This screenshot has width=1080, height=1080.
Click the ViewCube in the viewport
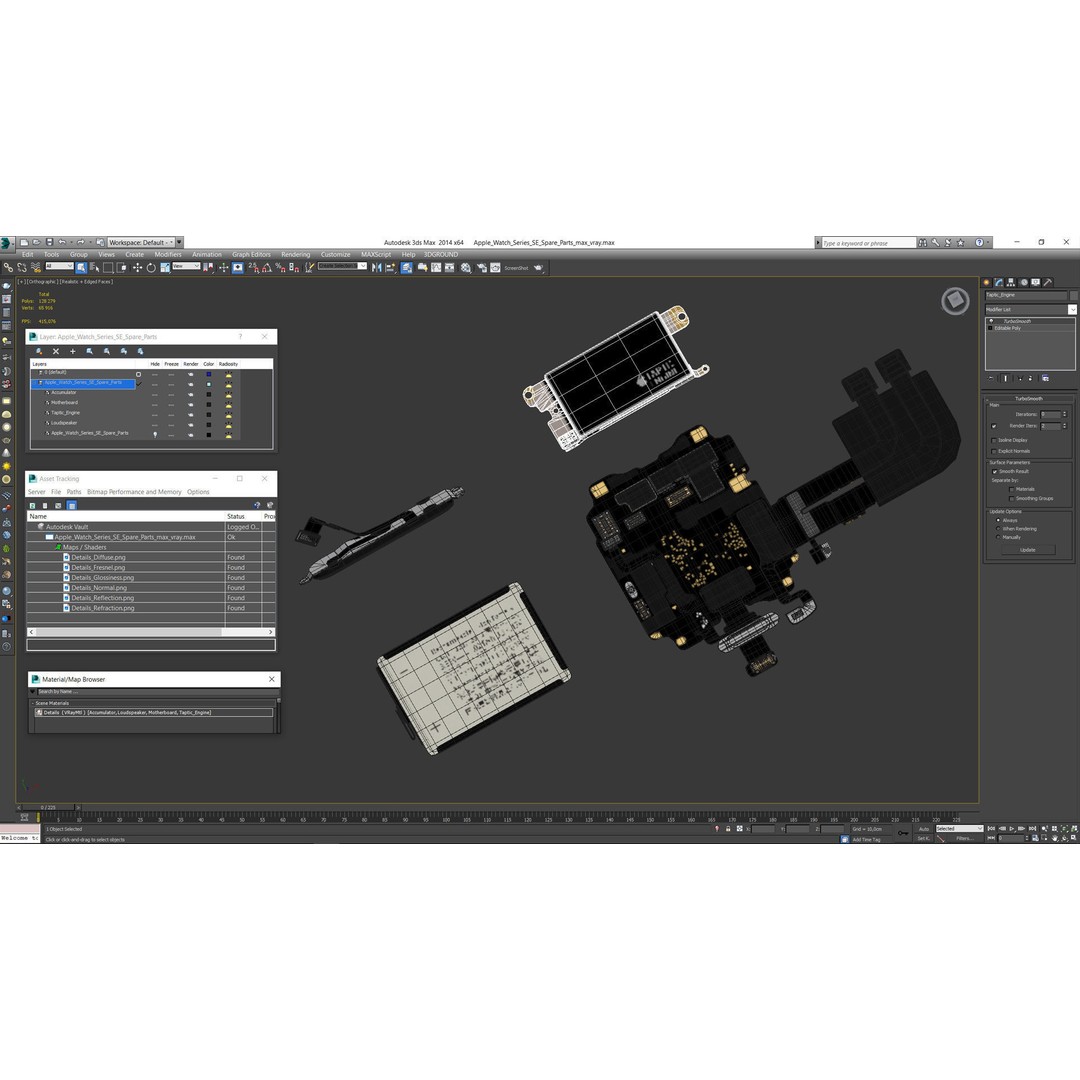tap(955, 301)
